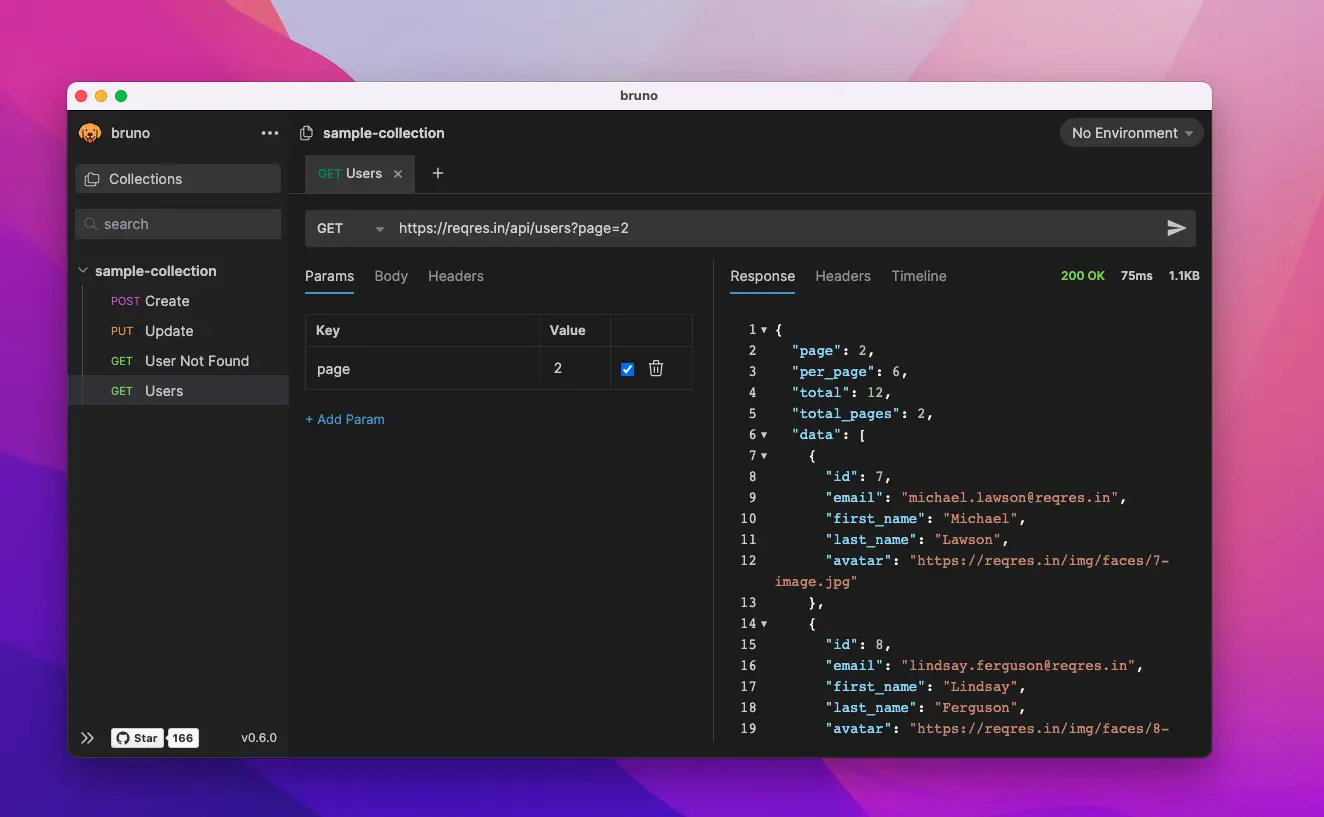This screenshot has height=817, width=1324.
Task: Click the bruno dog logo icon
Action: click(x=90, y=133)
